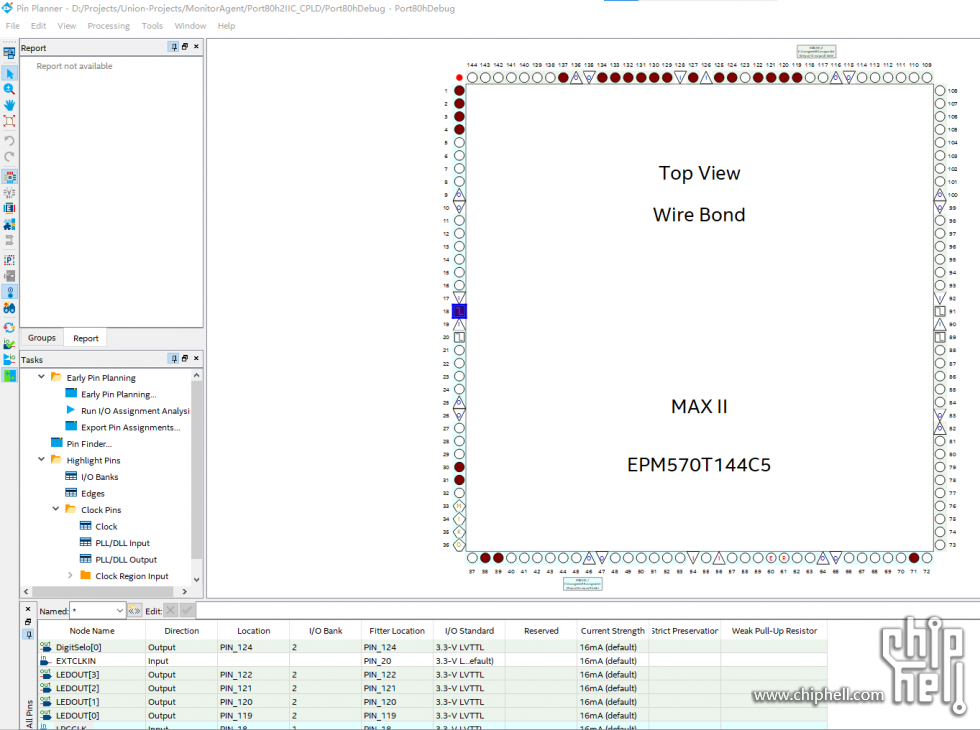
Task: Float the Tasks panel window
Action: [185, 359]
